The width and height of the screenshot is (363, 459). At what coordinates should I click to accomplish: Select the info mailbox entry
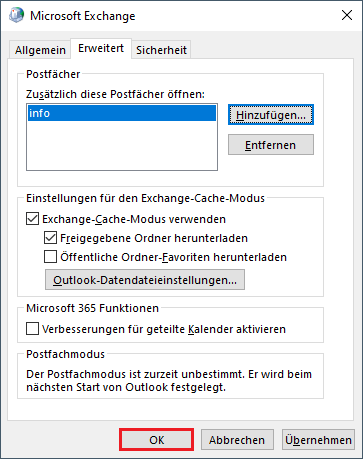(x=122, y=113)
